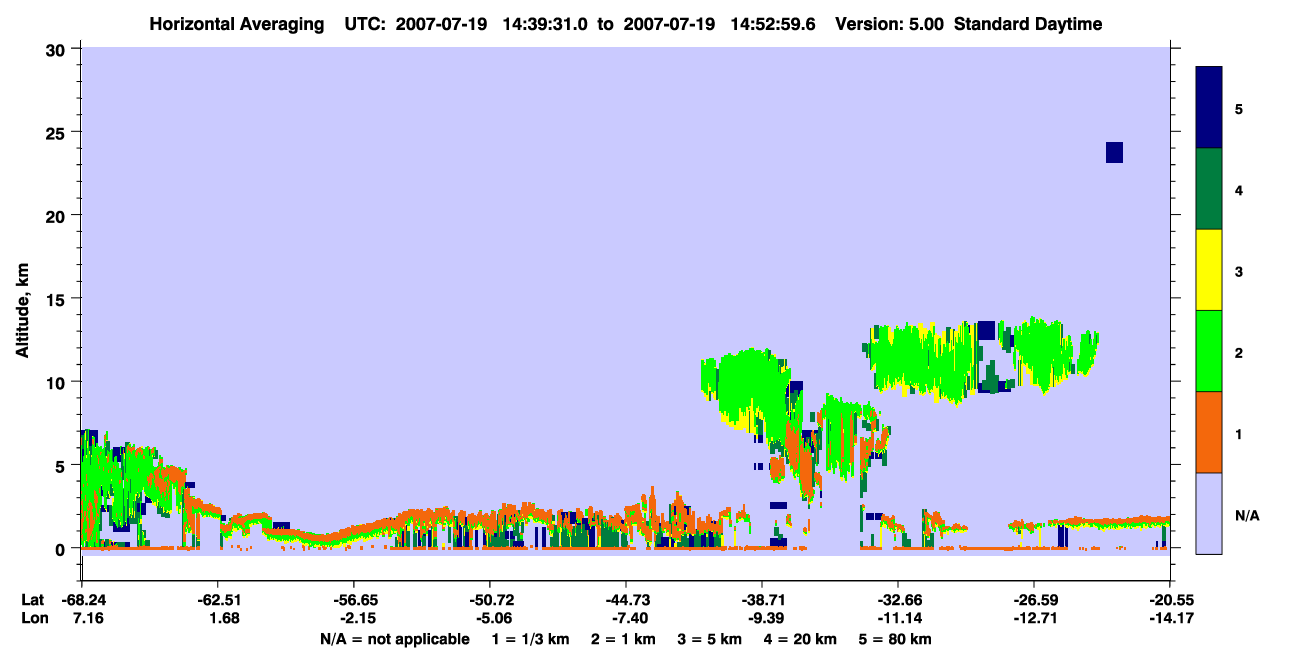Click longitude value -14.17

(1170, 618)
